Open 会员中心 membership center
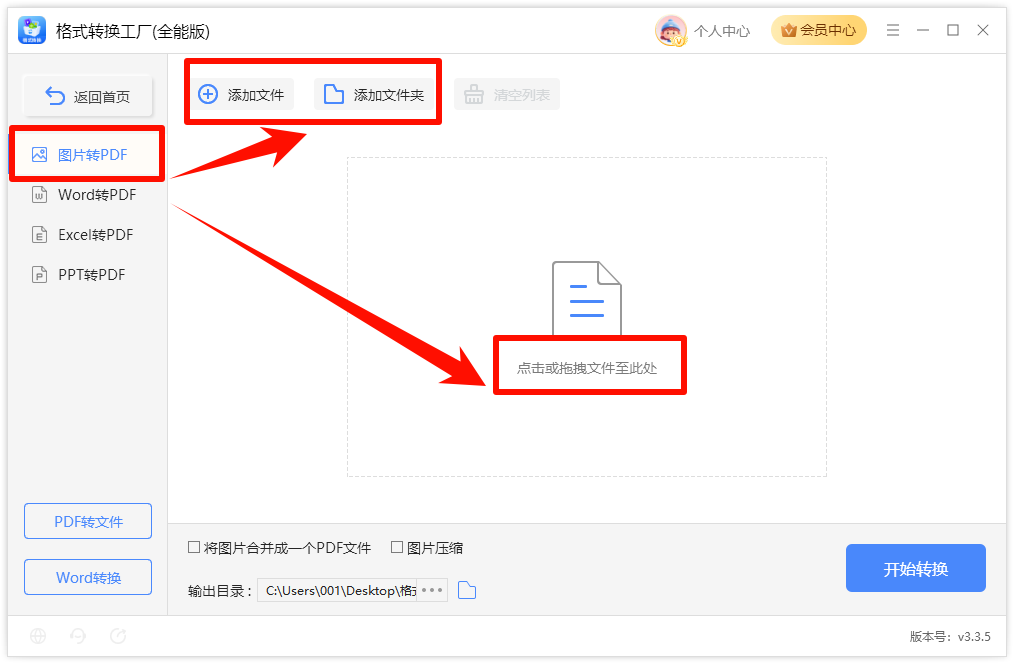1014x664 pixels. pos(819,30)
